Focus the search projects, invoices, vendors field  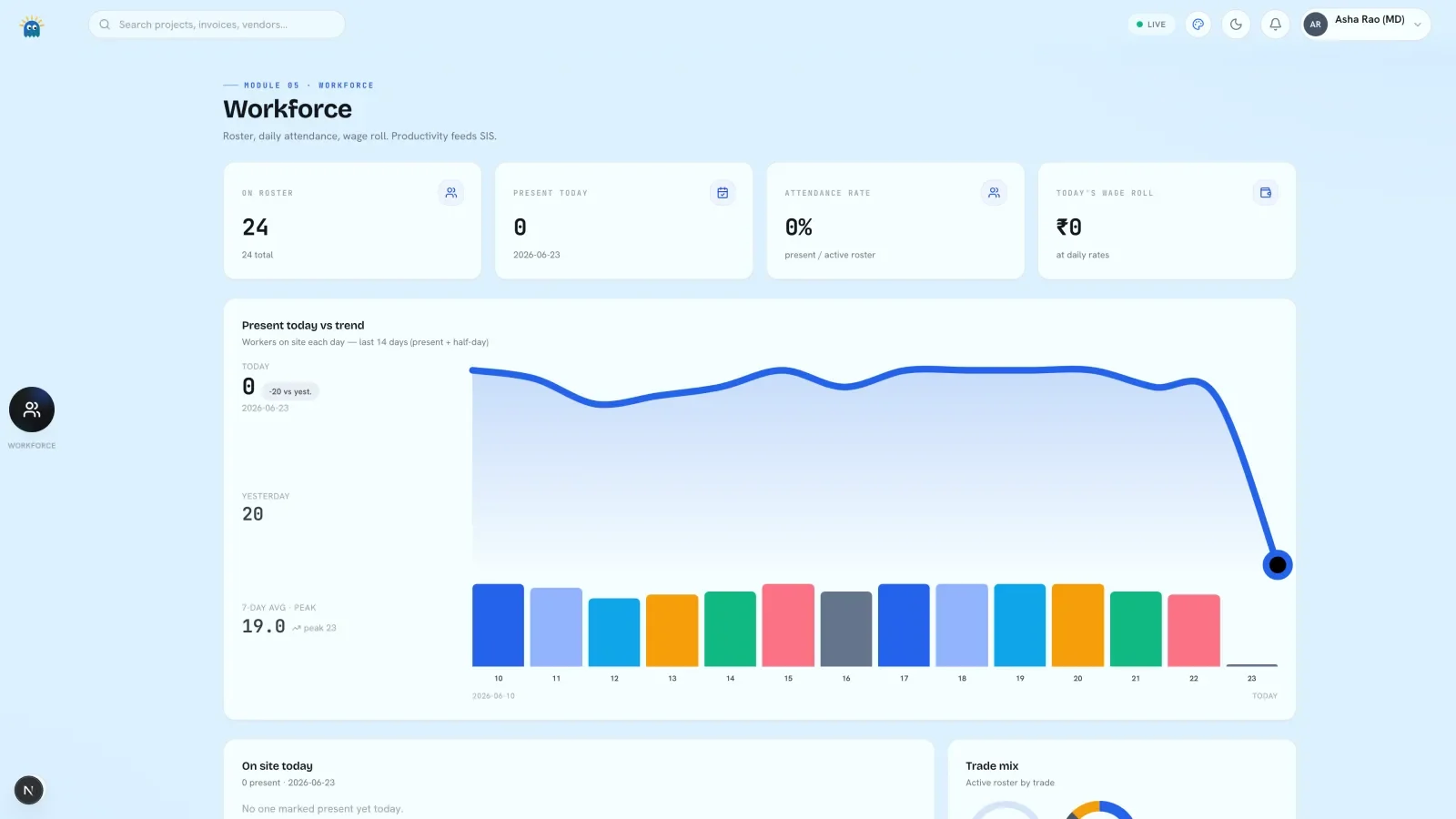(x=217, y=25)
